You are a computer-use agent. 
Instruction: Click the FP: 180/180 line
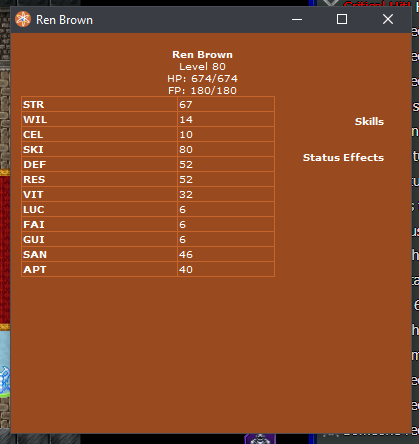[202, 91]
